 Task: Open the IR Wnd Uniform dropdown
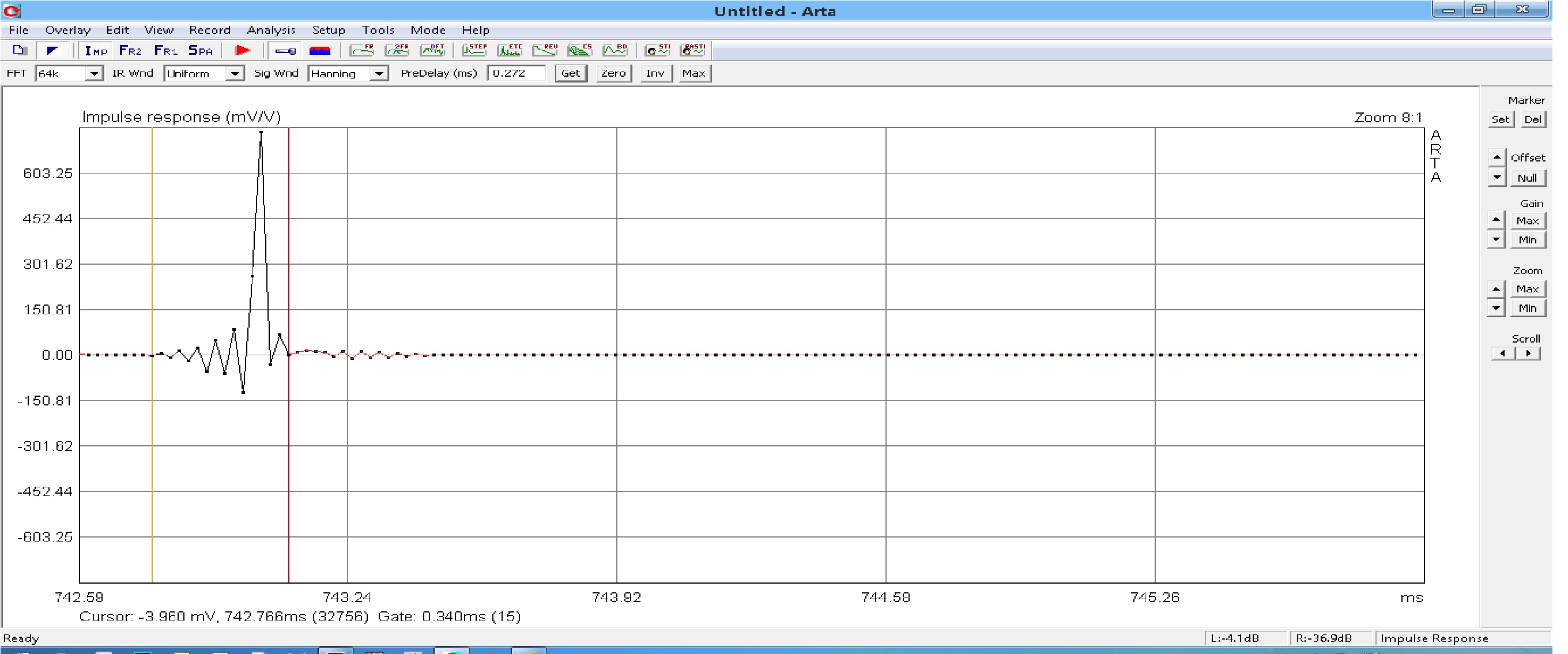coord(235,74)
